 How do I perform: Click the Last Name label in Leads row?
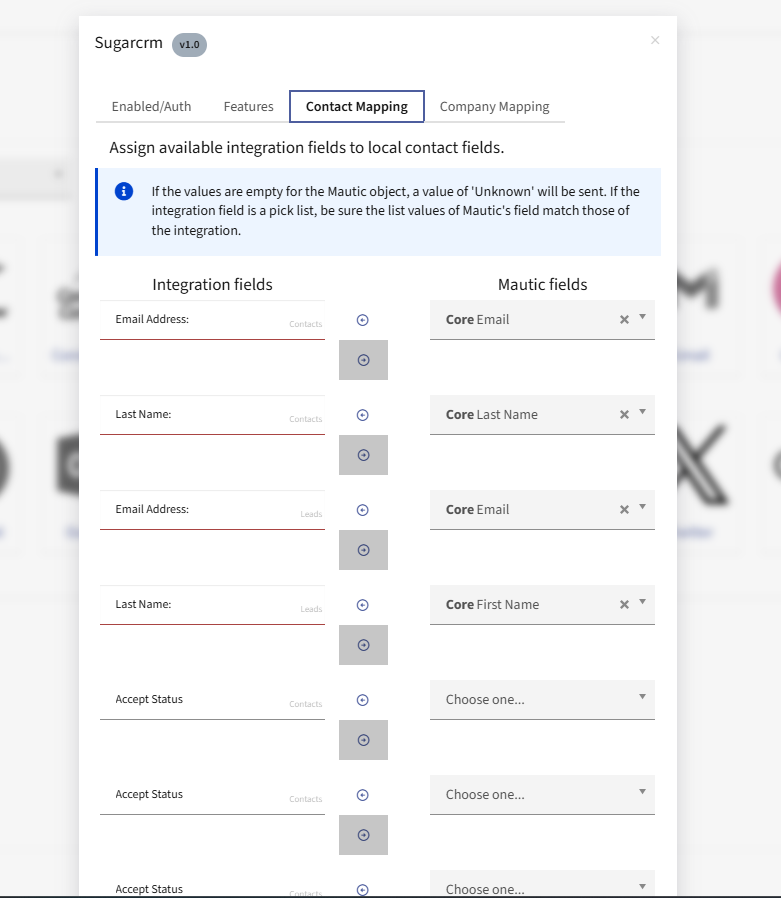(143, 604)
